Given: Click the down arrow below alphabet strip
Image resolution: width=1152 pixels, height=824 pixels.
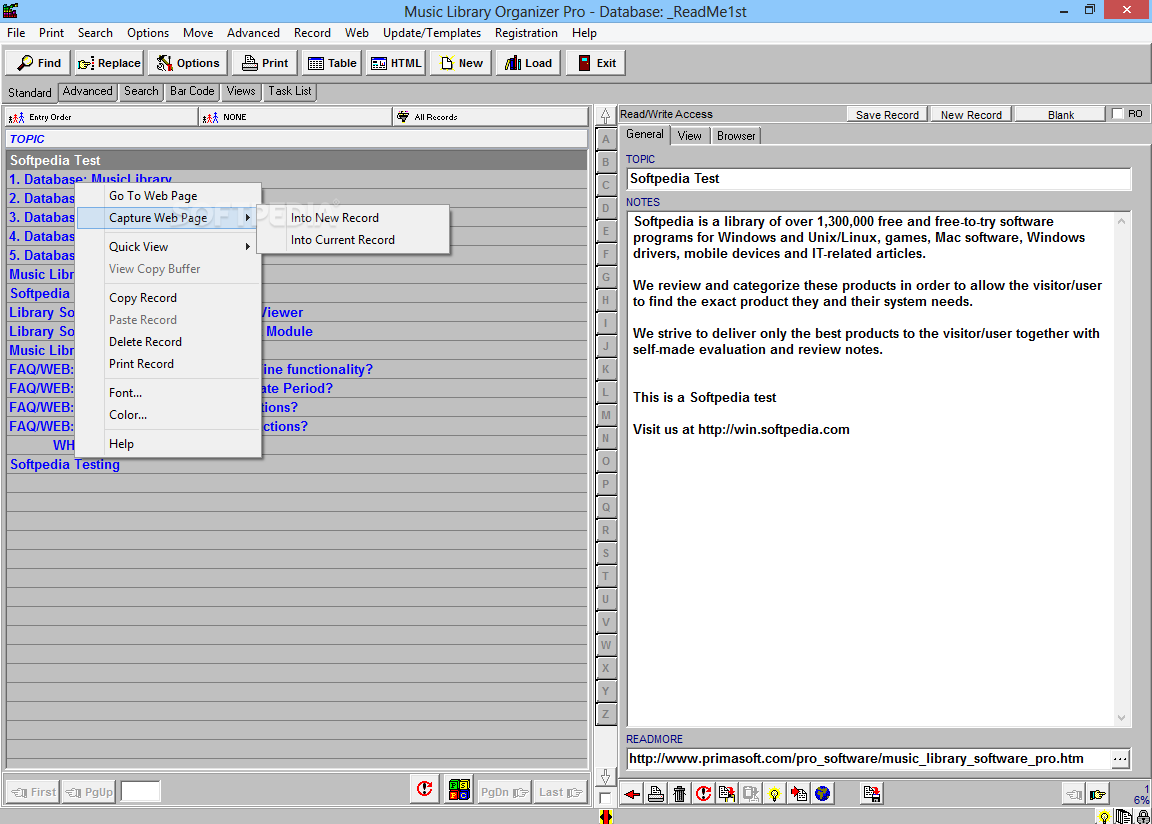Looking at the screenshot, I should (x=605, y=777).
